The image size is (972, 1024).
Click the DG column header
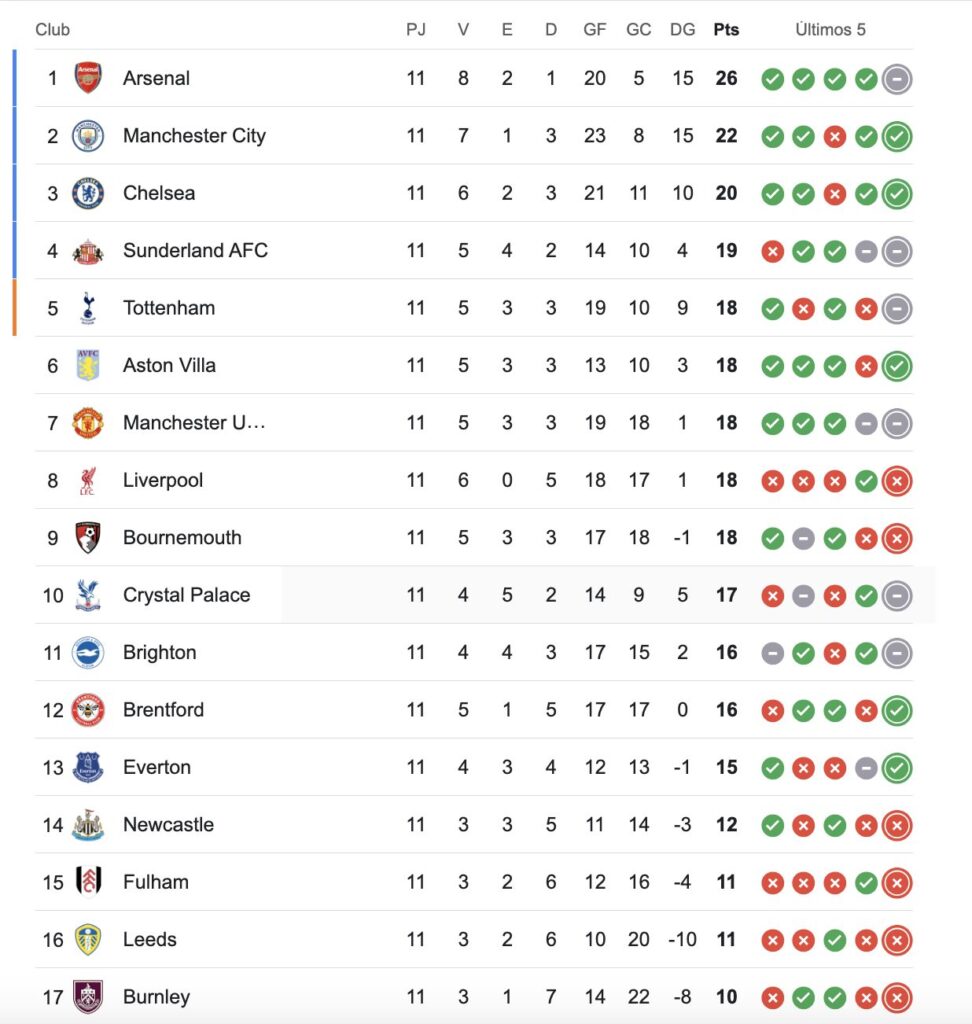(682, 30)
